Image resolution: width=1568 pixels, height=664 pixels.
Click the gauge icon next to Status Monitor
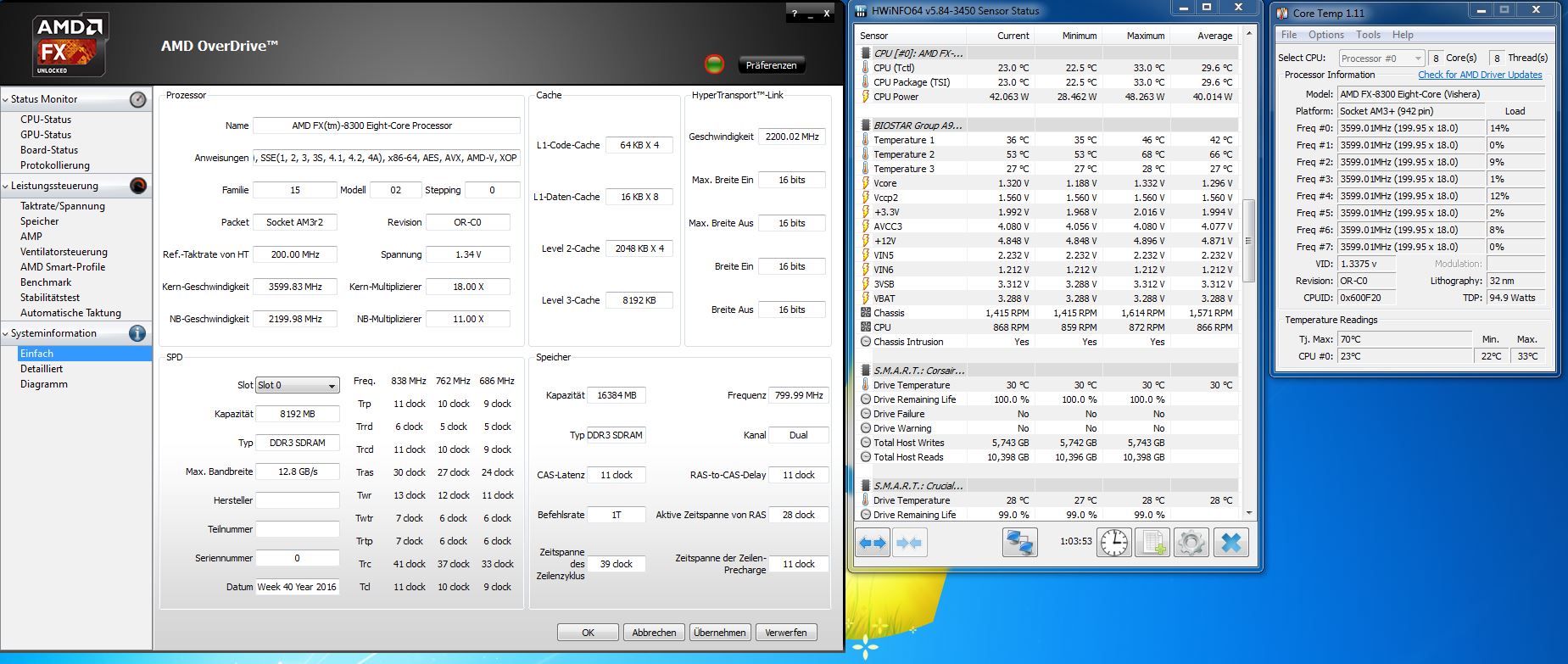(138, 99)
